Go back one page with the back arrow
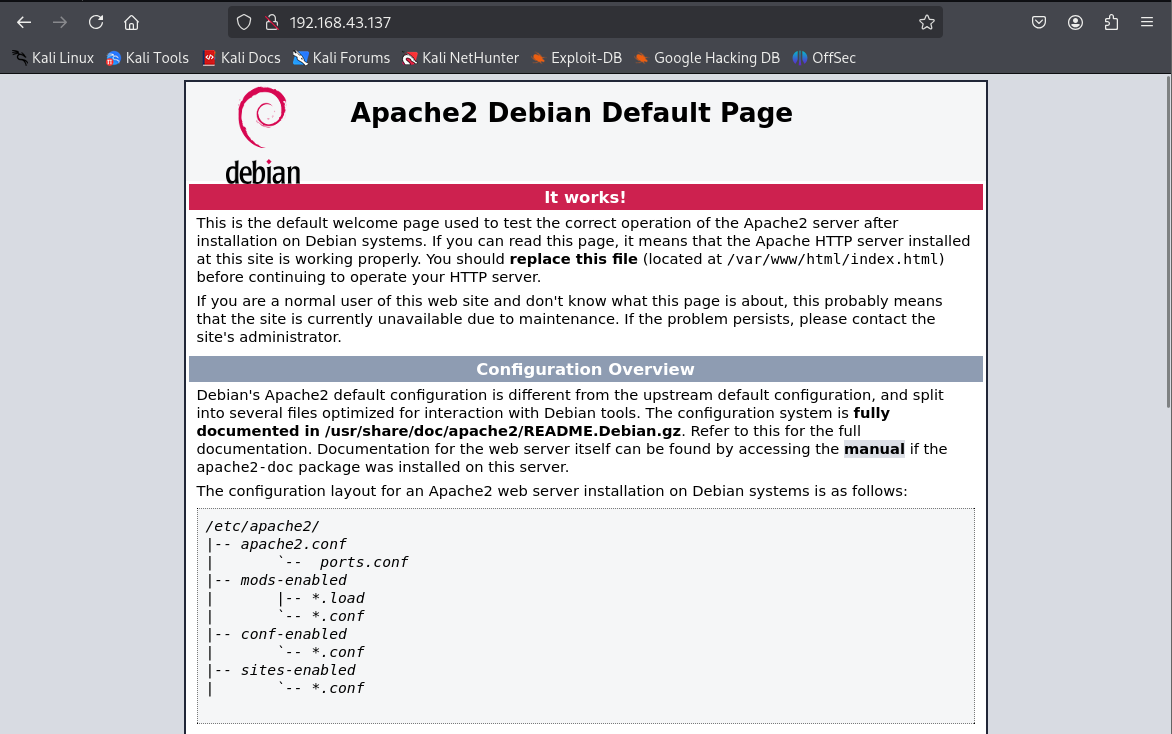The height and width of the screenshot is (734, 1172). (x=24, y=22)
